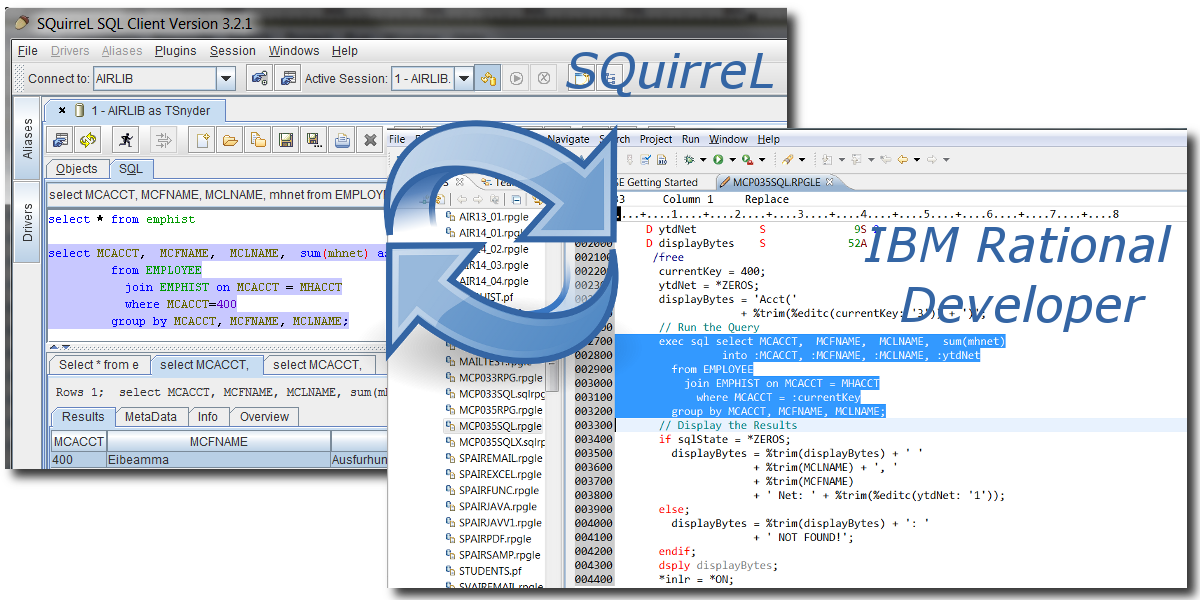Expand the External Tools dropdown arrow in Rational
Viewport: 1200px width, 600px height.
coord(764,159)
